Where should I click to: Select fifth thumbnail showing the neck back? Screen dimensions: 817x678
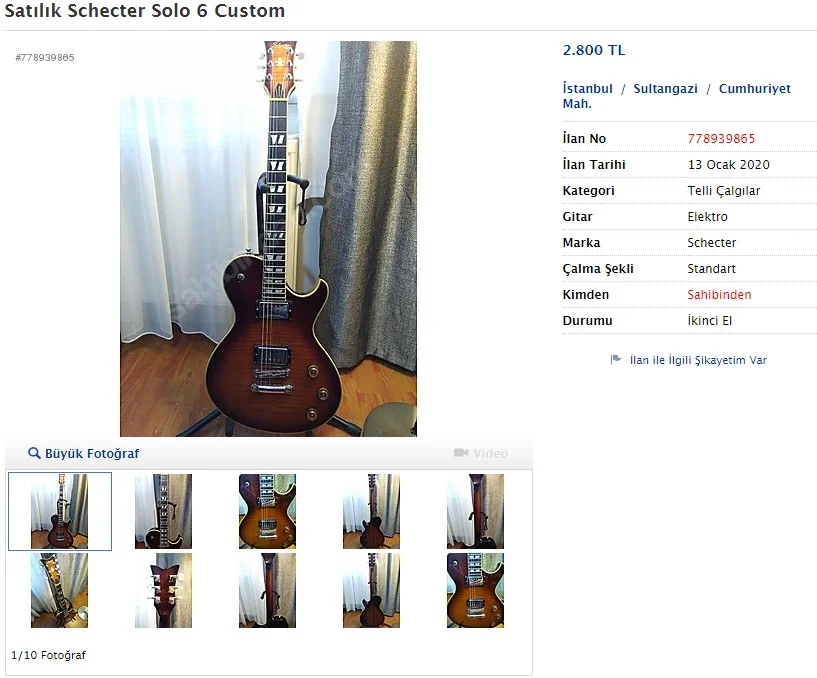[x=475, y=511]
